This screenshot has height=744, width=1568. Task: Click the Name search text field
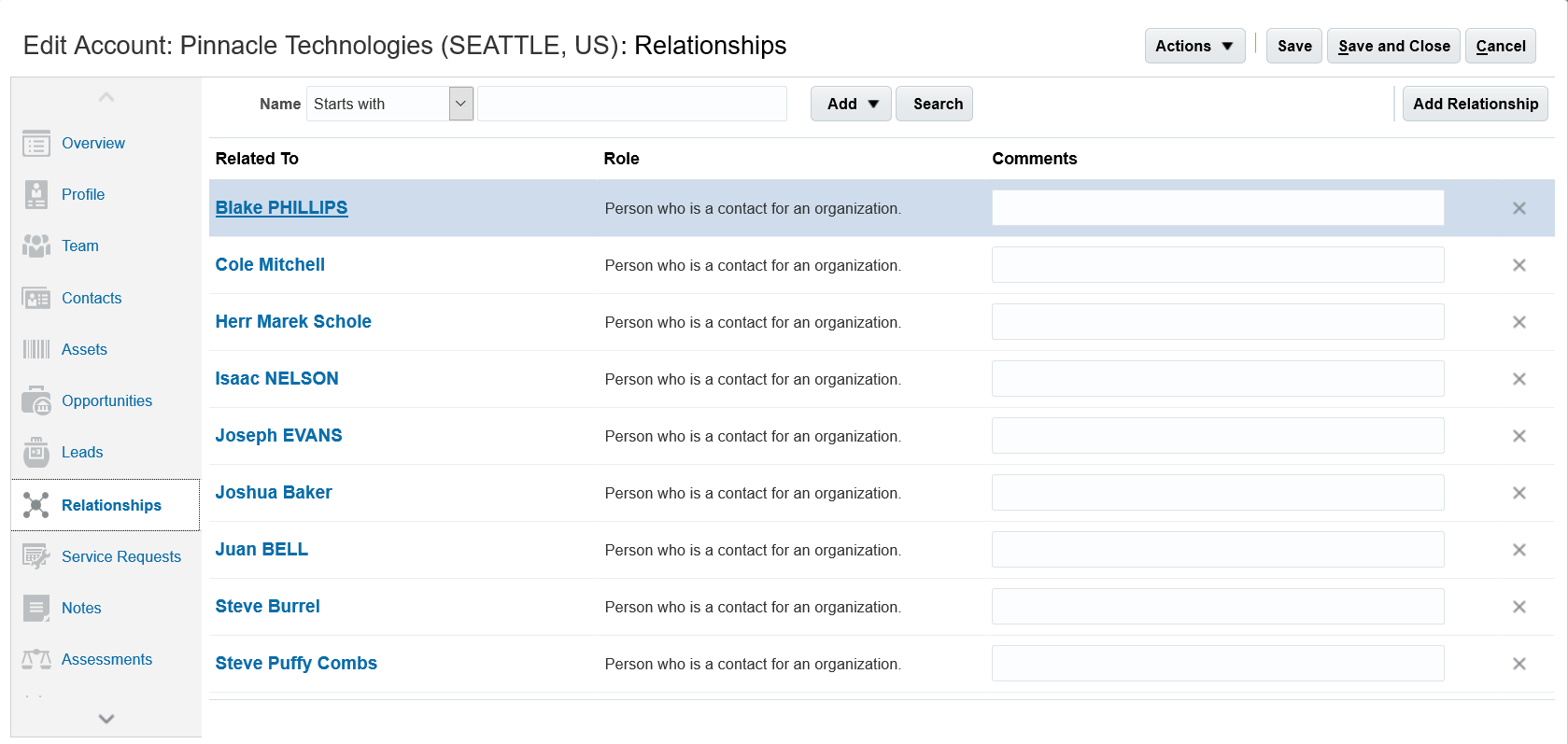pyautogui.click(x=631, y=104)
